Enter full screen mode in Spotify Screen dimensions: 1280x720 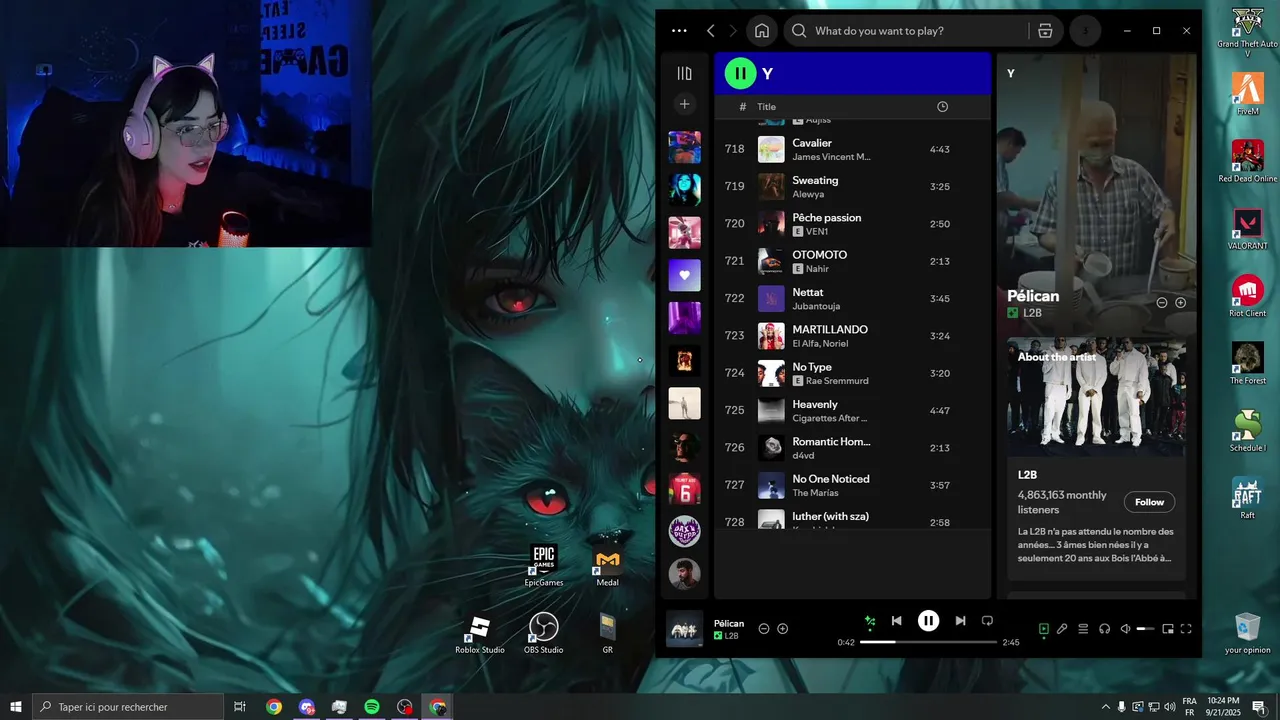coord(1186,629)
